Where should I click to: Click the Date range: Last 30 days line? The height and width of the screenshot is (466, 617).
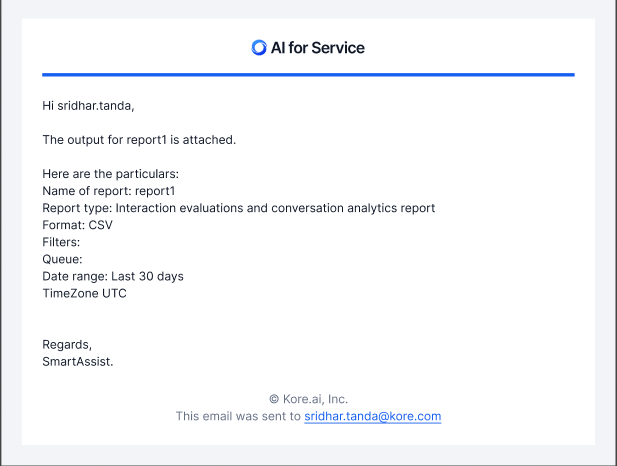coord(113,276)
